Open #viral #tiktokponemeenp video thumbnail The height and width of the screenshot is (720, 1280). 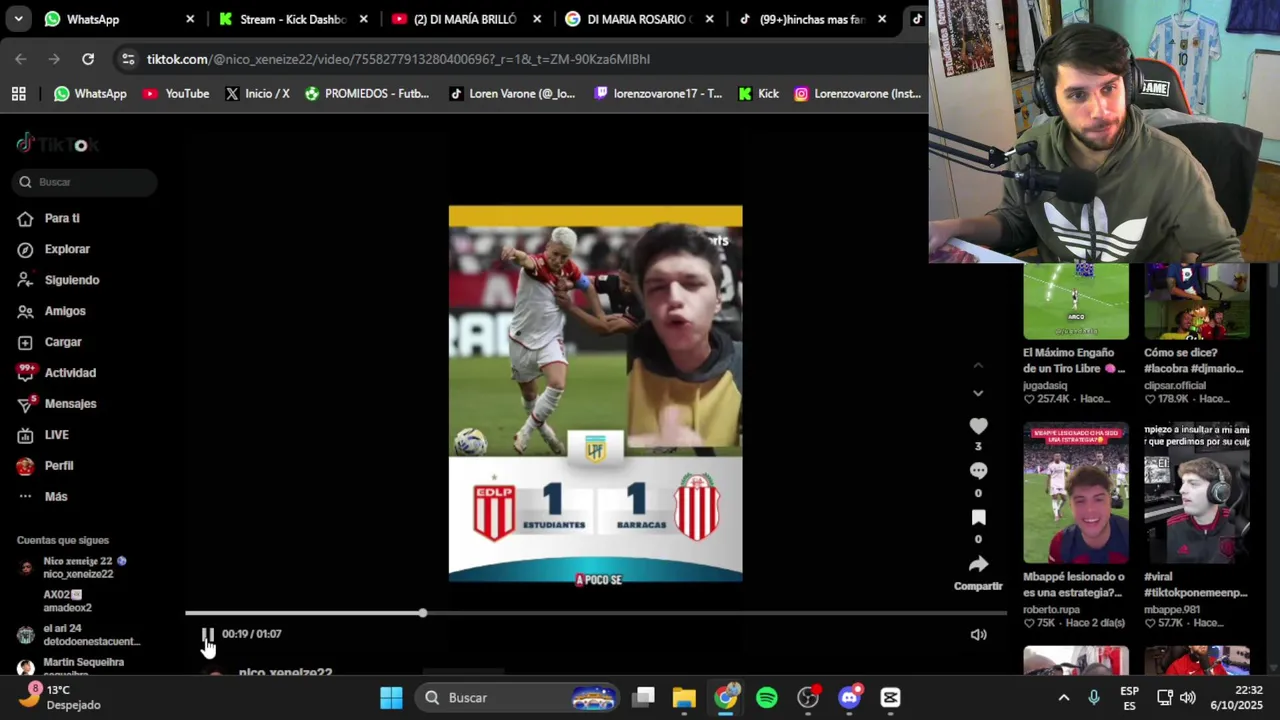[1197, 494]
